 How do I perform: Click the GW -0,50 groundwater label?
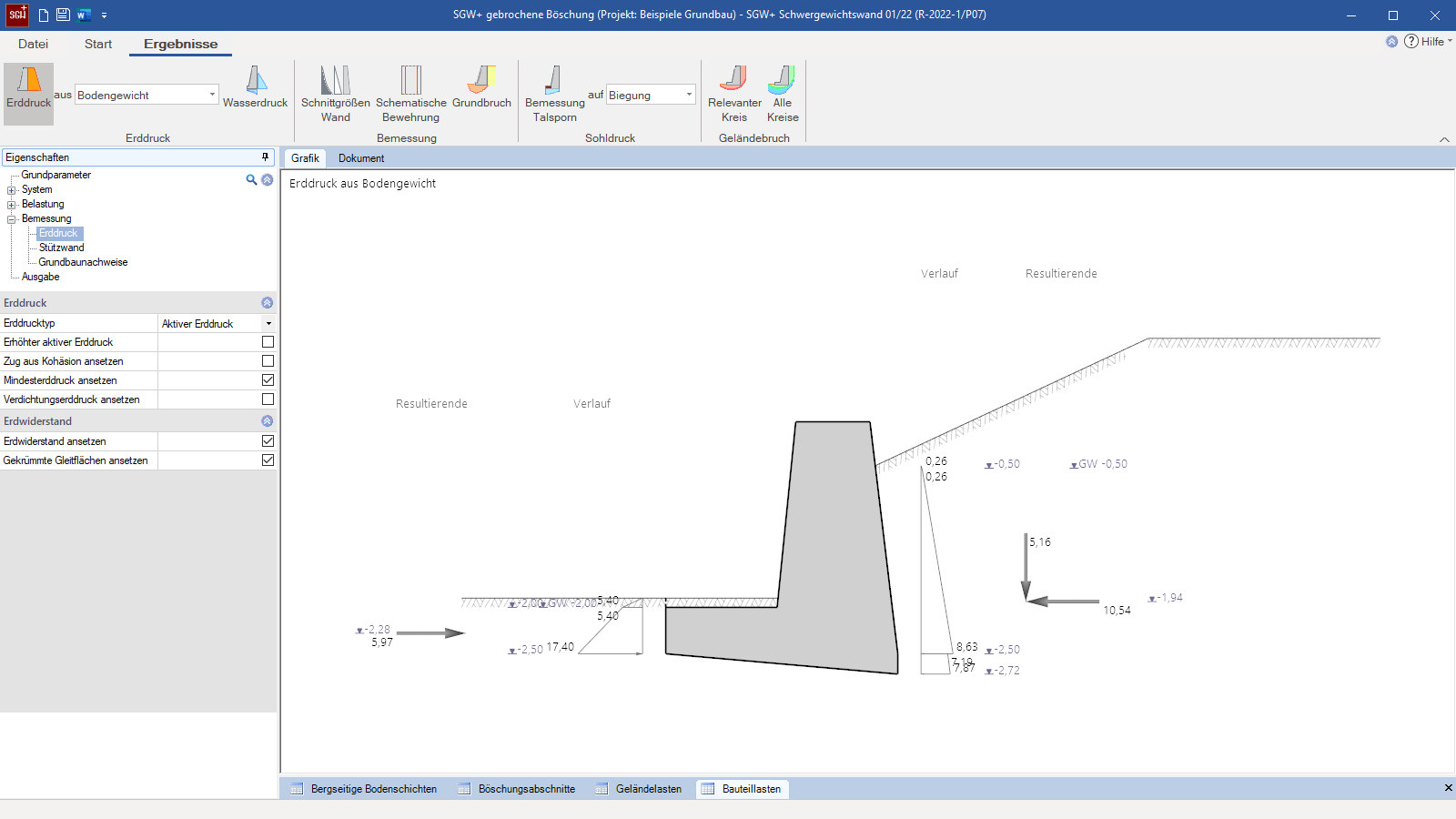[1098, 464]
